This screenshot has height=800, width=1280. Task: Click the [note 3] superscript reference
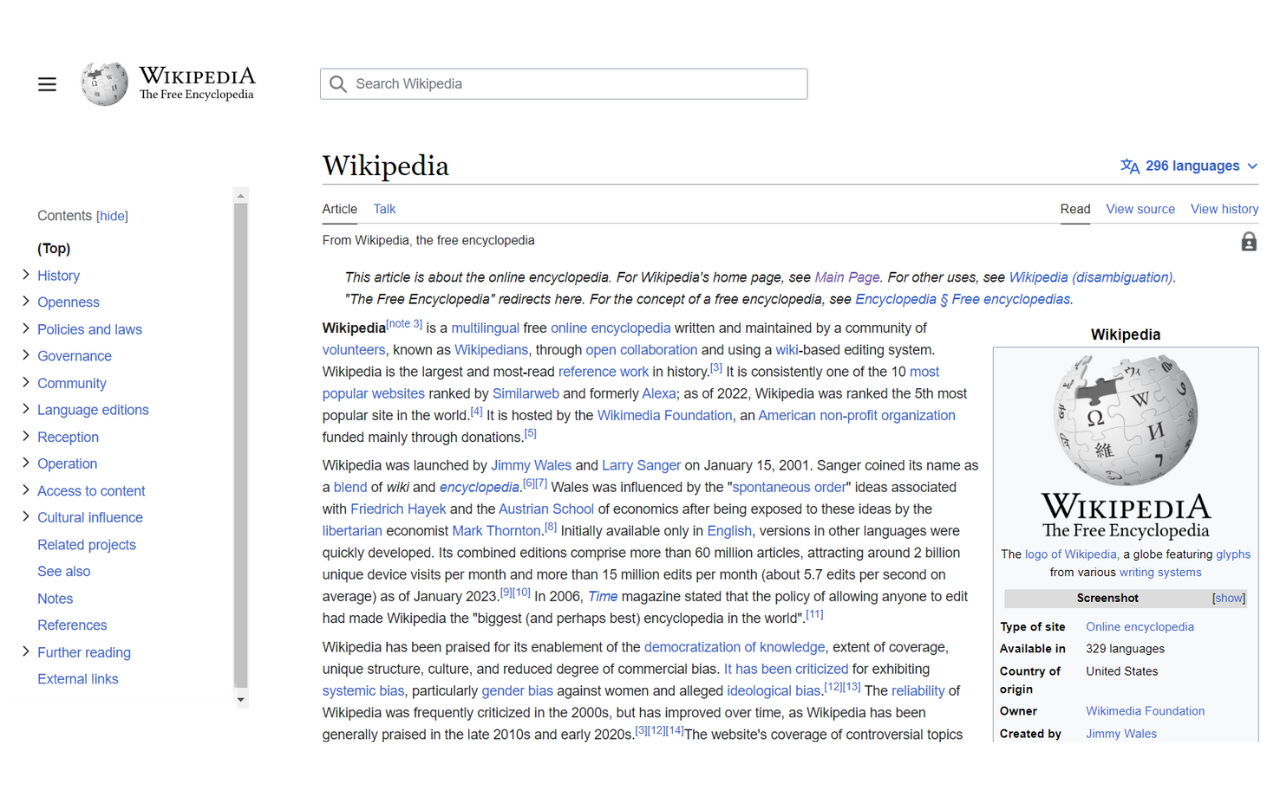404,324
